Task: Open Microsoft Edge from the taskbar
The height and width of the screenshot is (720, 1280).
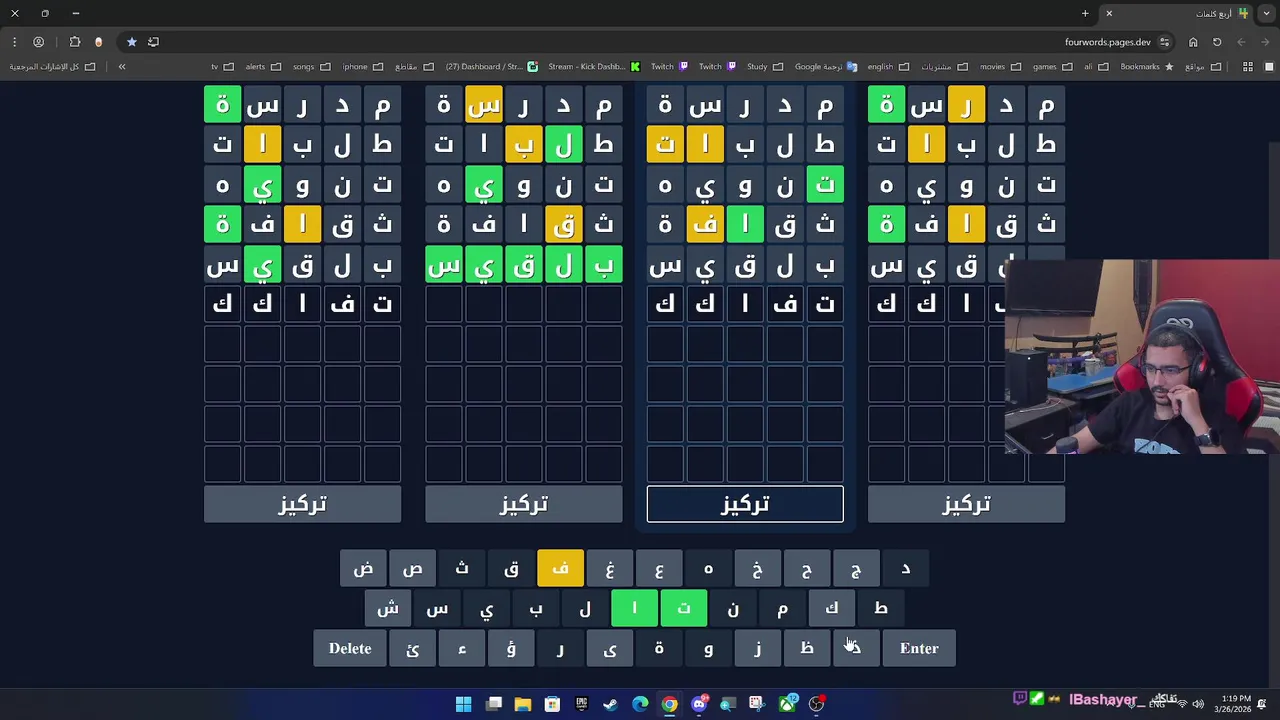Action: pos(640,704)
